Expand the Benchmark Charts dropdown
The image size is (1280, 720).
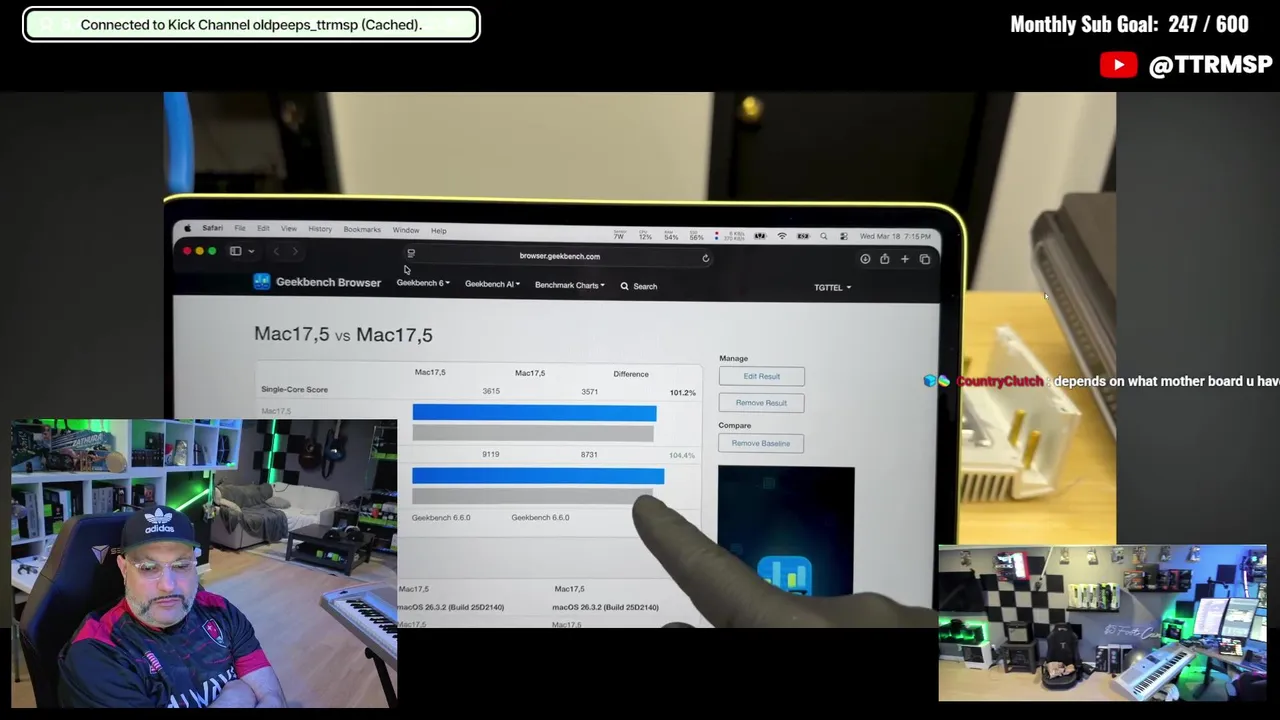click(x=569, y=285)
